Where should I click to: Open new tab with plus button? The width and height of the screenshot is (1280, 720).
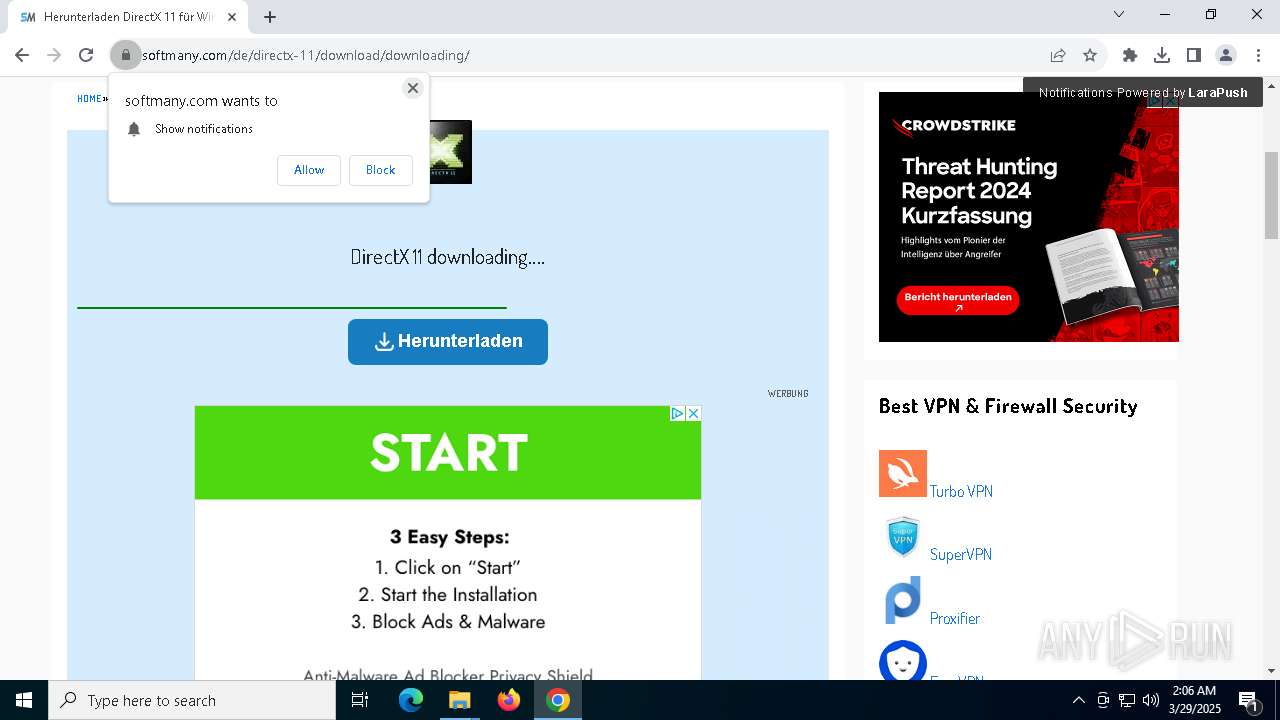[270, 17]
